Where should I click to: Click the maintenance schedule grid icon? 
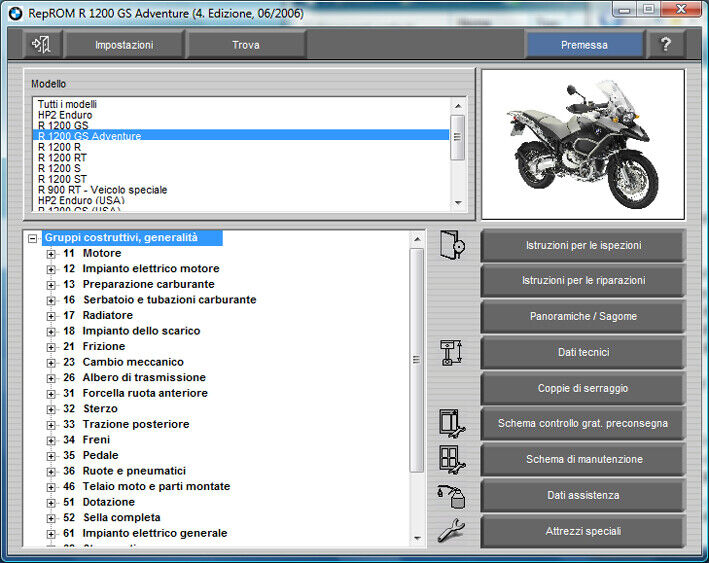point(452,459)
